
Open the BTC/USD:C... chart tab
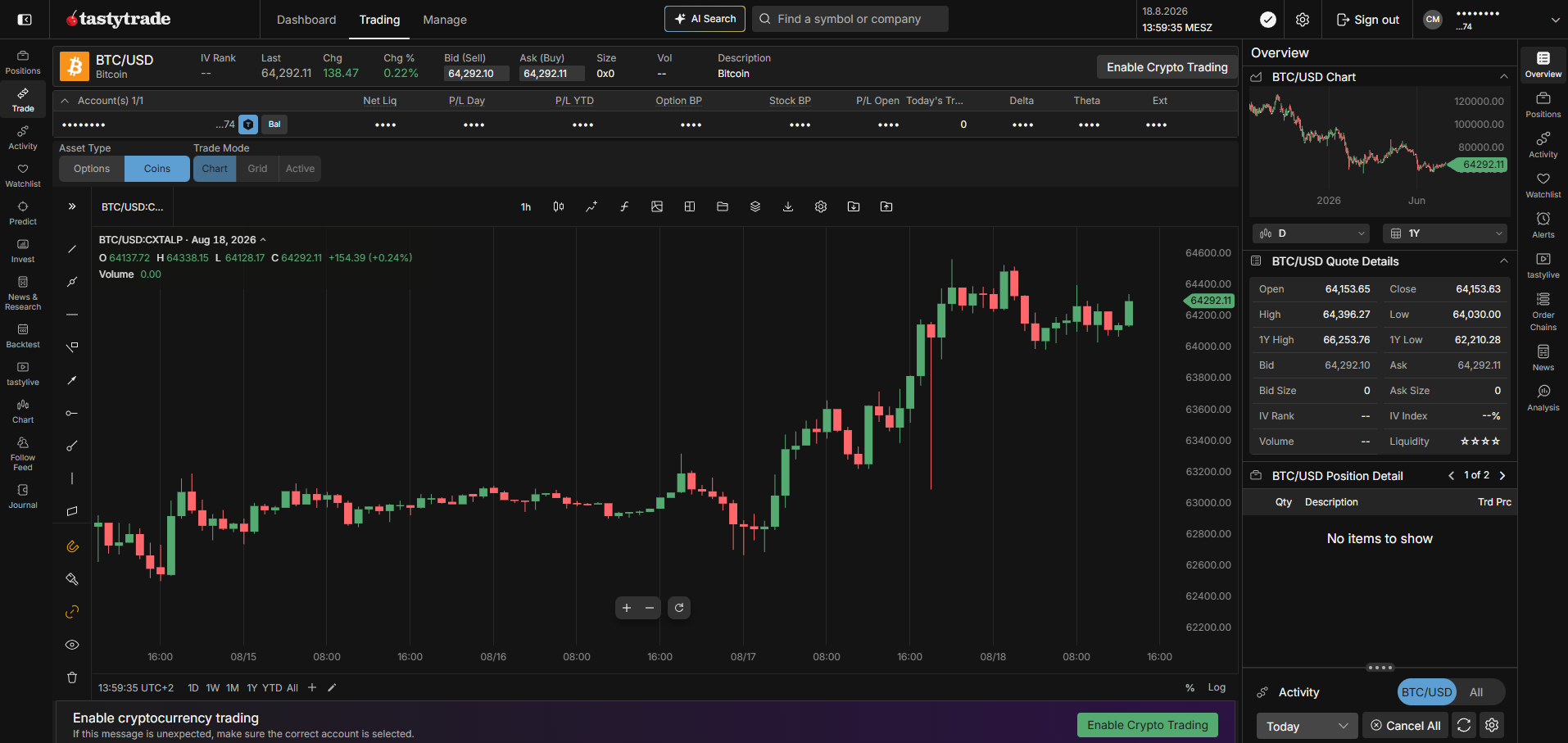(133, 207)
